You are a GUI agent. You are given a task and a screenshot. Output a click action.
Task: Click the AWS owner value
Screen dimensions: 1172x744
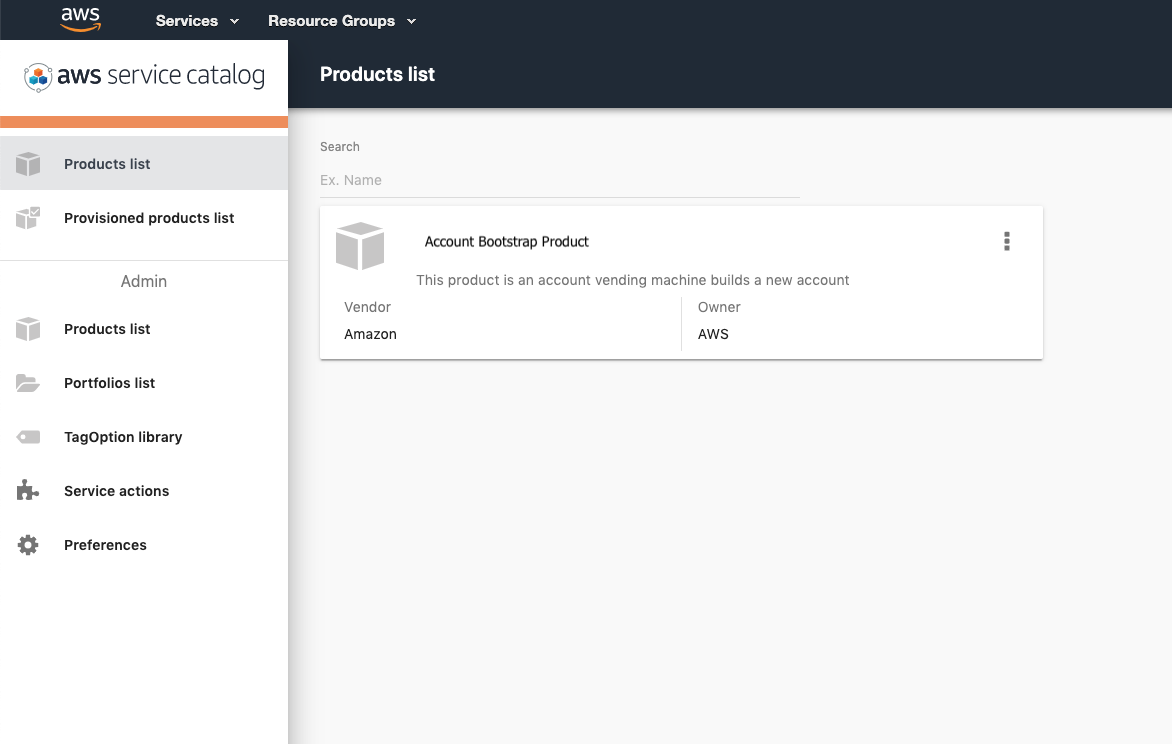[x=713, y=334]
